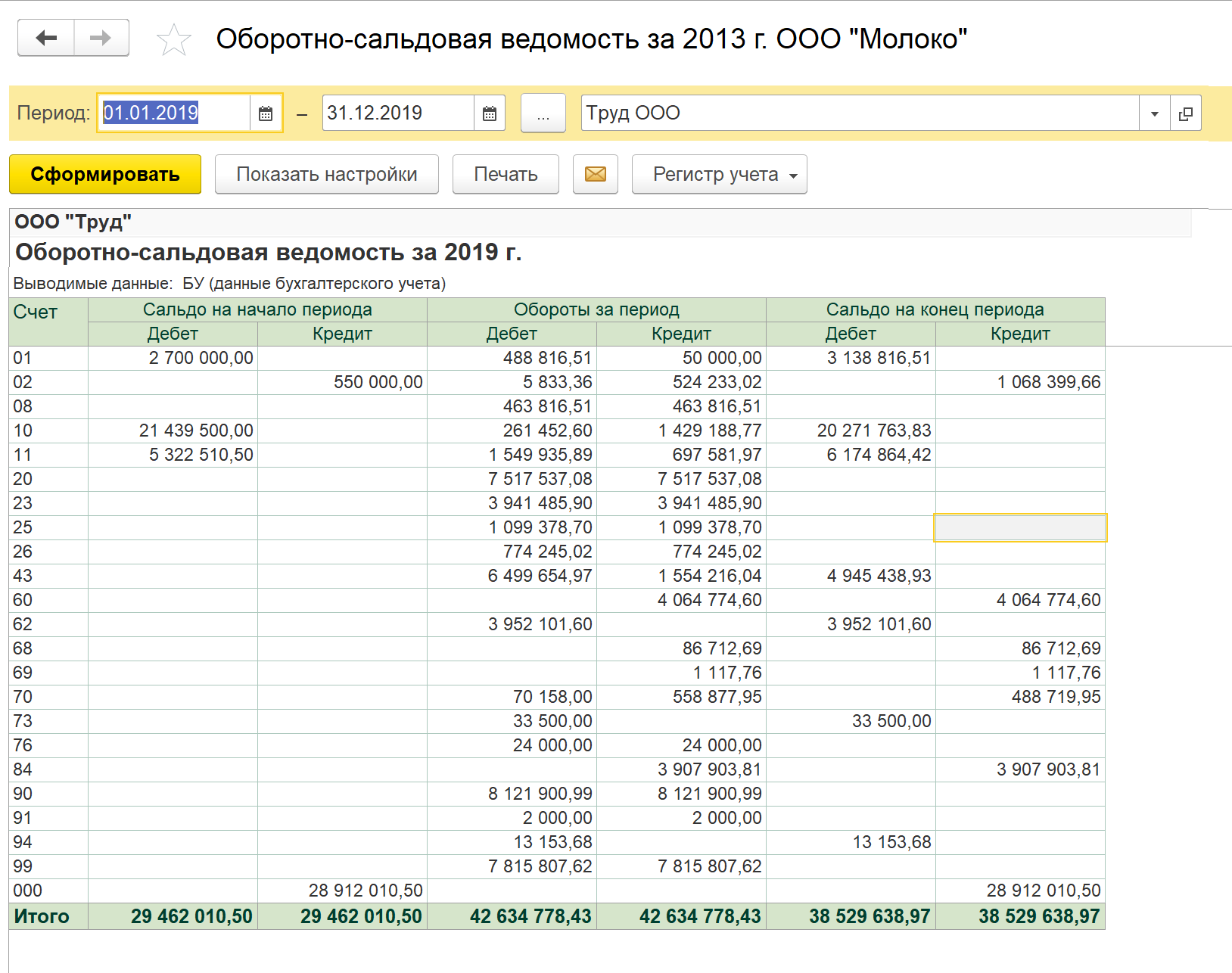Click closing debit 4 945 438,93
Viewport: 1232px width, 973px height.
(x=879, y=576)
